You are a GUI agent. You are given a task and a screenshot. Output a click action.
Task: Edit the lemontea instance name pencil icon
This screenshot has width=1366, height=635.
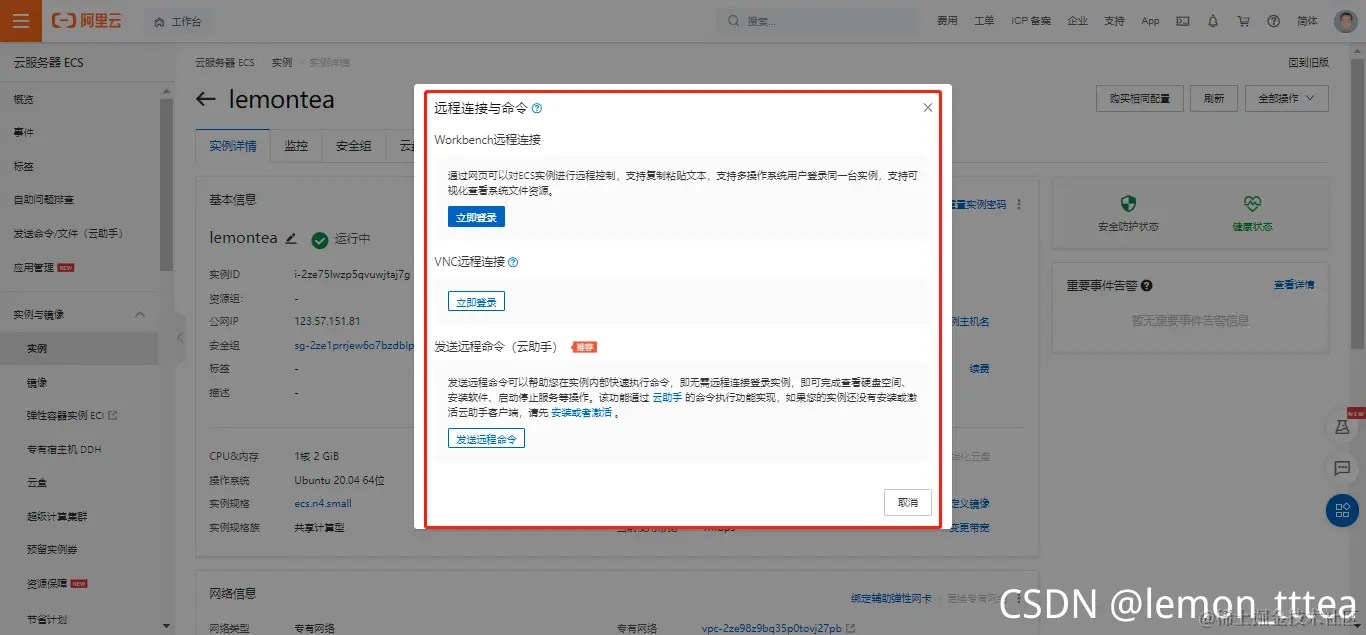pos(291,238)
